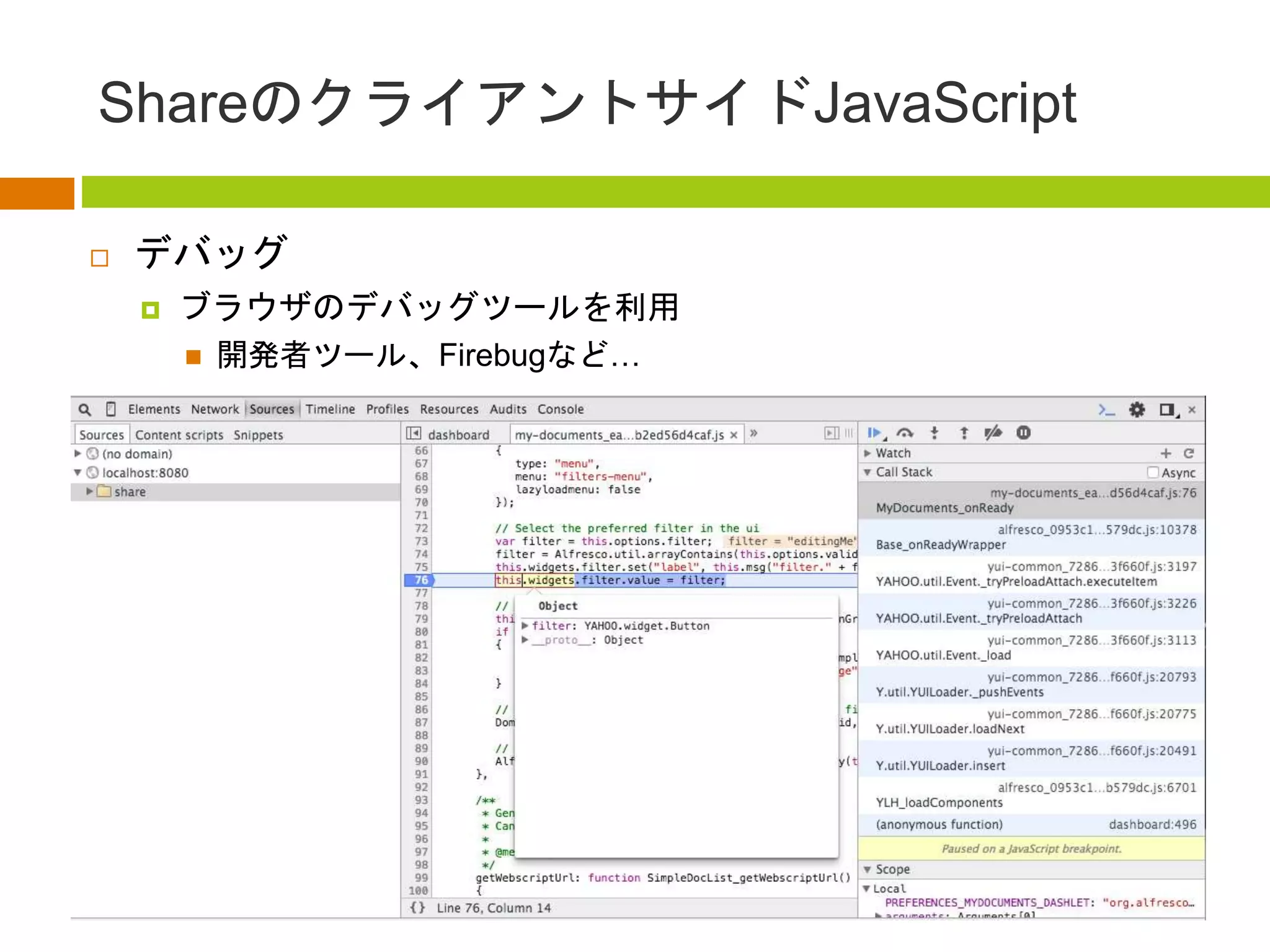
Task: Resume script execution play button
Action: [875, 433]
